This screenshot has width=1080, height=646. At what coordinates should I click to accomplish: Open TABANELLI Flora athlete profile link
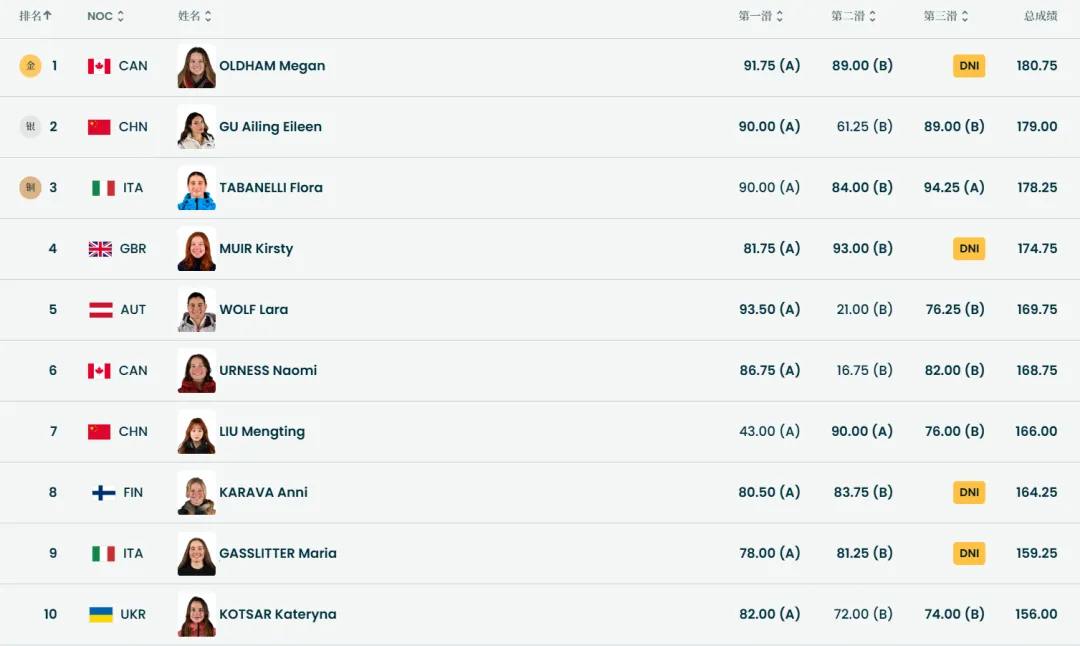coord(271,188)
